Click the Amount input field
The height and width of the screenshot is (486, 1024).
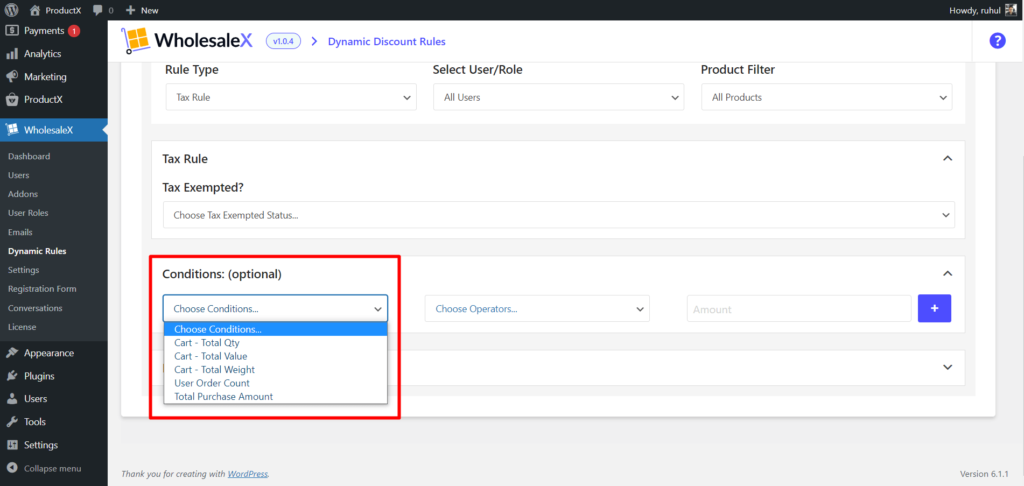pos(799,308)
